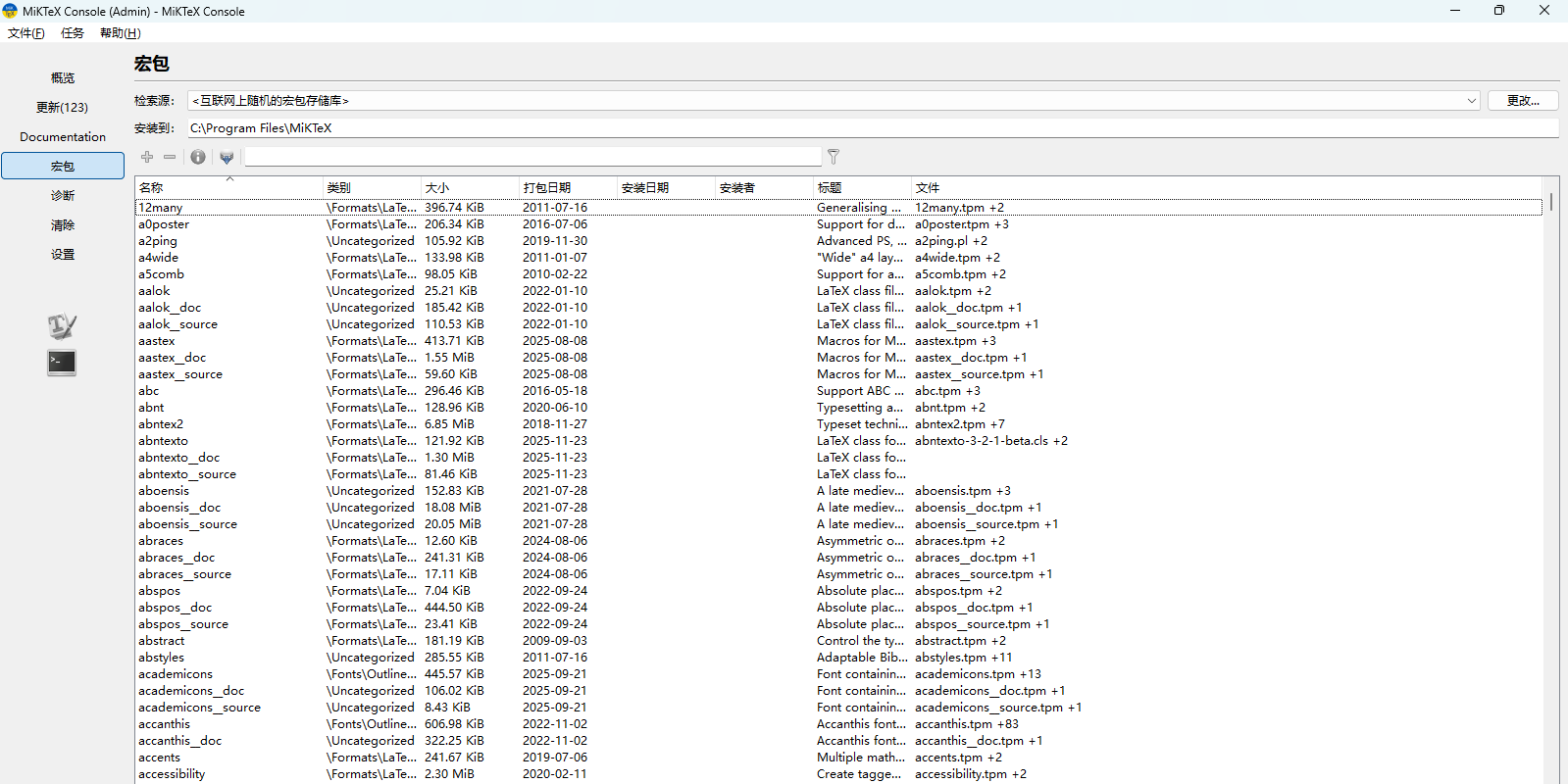Go to the 设置 page in the sidebar
This screenshot has height=784, width=1568.
tap(62, 255)
